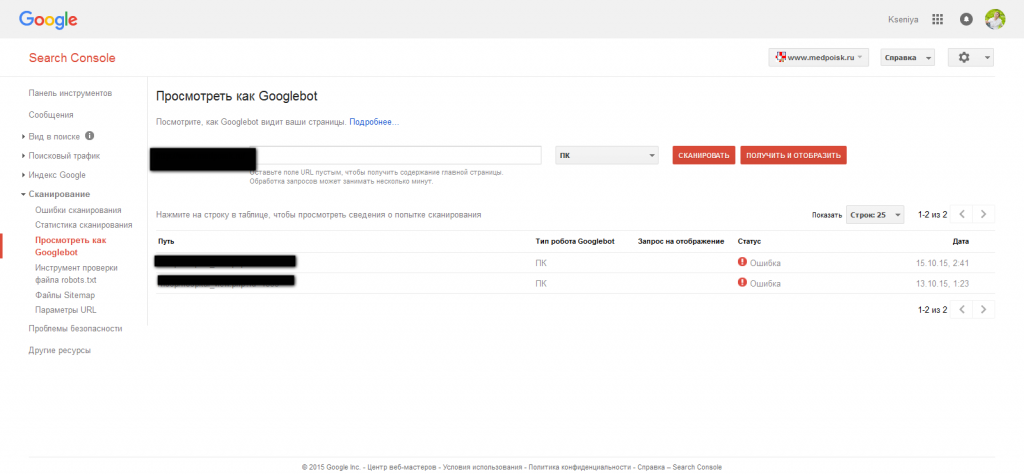This screenshot has height=474, width=1024.
Task: Click the Search Console title link
Action: click(72, 58)
